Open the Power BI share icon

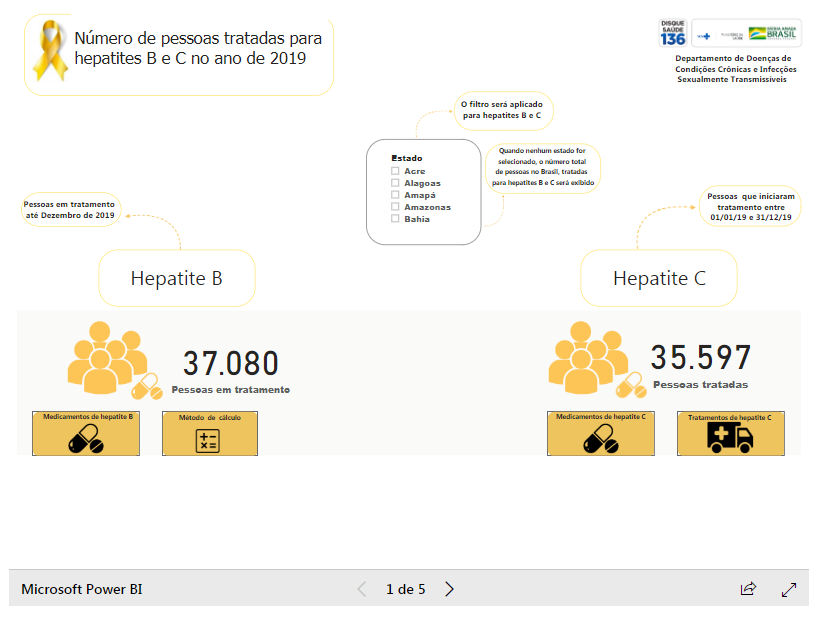point(748,589)
